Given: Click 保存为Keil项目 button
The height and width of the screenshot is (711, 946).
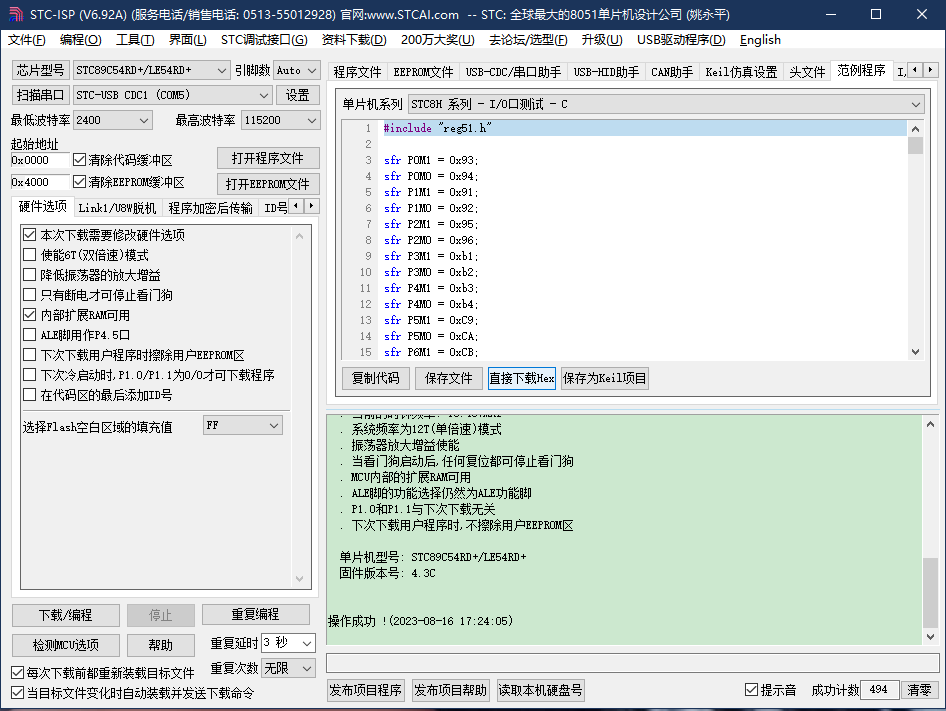Looking at the screenshot, I should [605, 378].
